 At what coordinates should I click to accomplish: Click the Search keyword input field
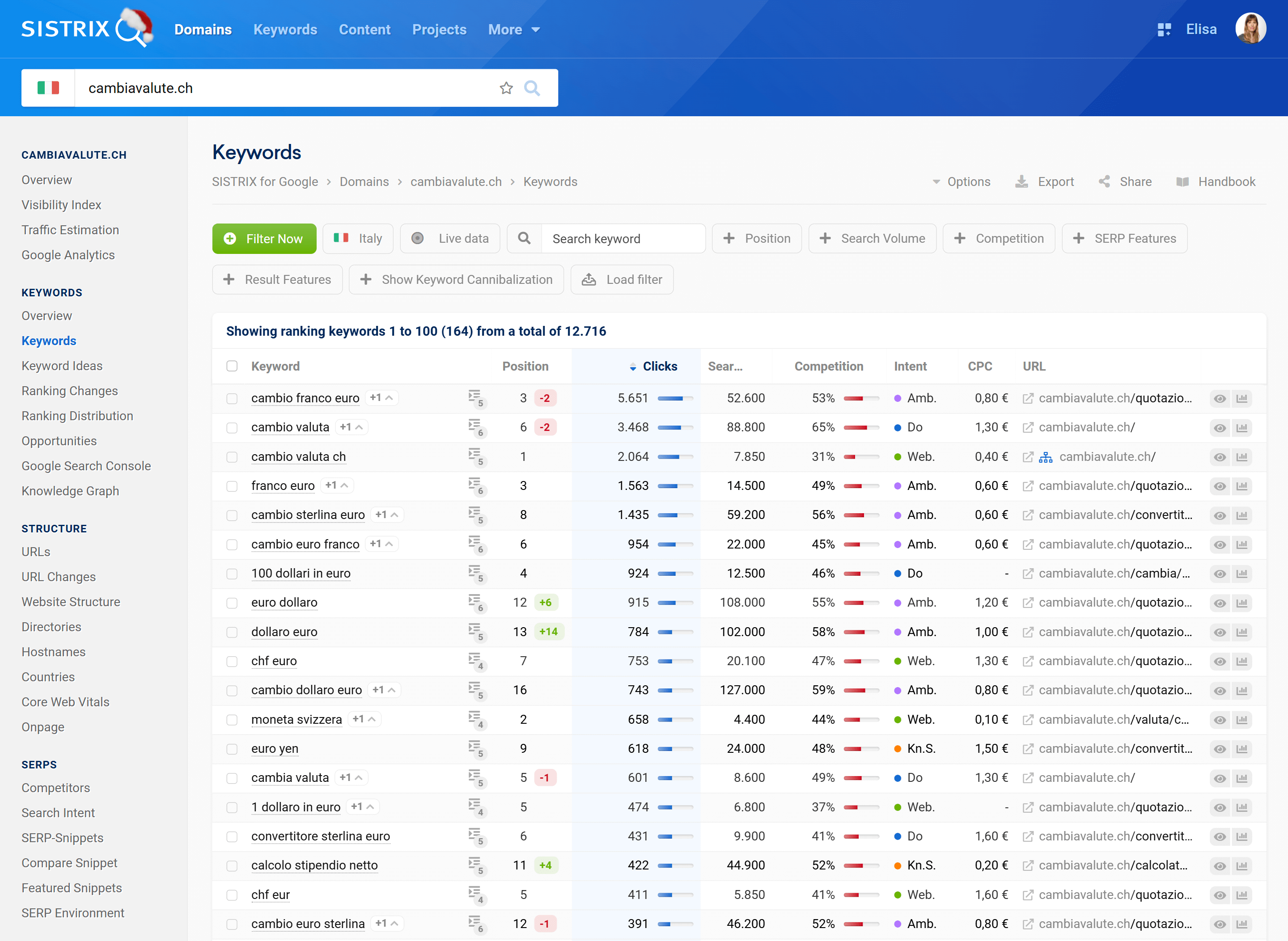[x=623, y=239]
